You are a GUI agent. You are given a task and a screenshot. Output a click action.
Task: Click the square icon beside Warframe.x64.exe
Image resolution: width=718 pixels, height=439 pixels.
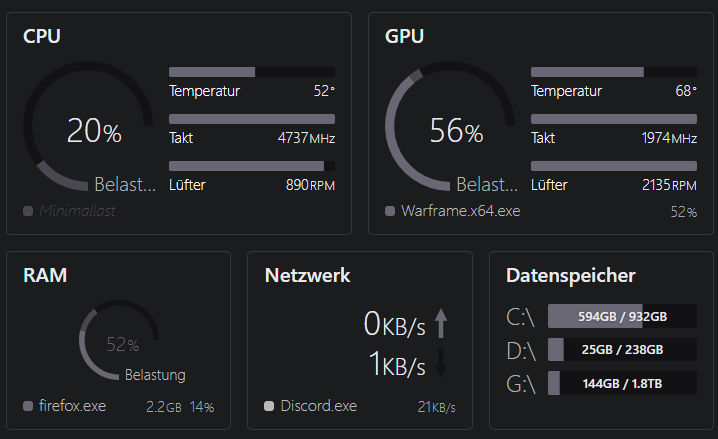pyautogui.click(x=390, y=211)
